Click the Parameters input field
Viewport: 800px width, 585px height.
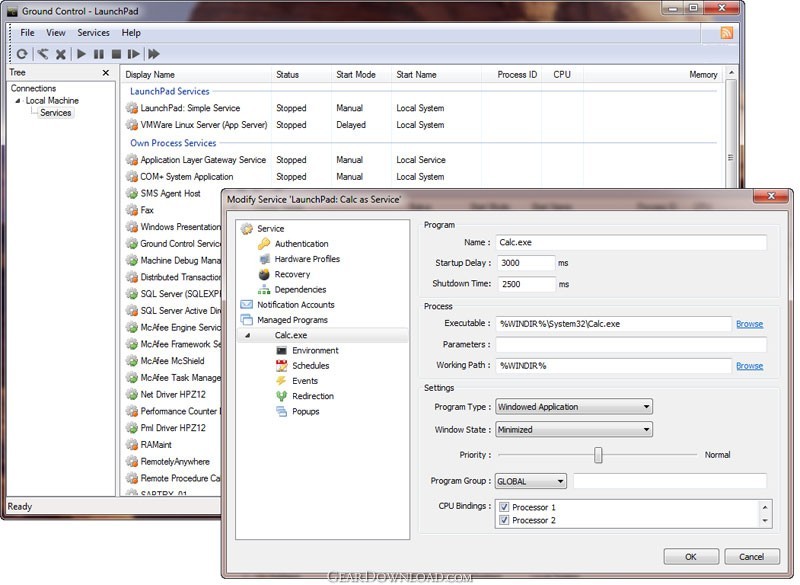[631, 345]
